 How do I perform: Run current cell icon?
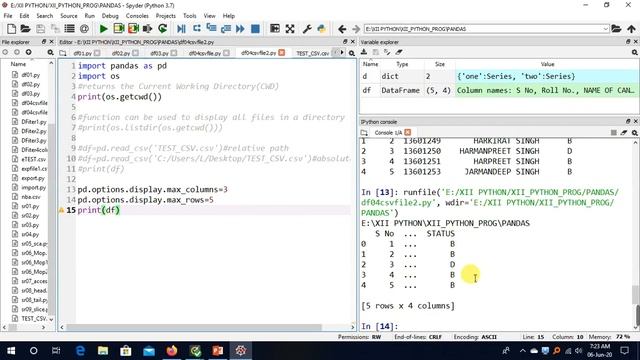(x=119, y=29)
